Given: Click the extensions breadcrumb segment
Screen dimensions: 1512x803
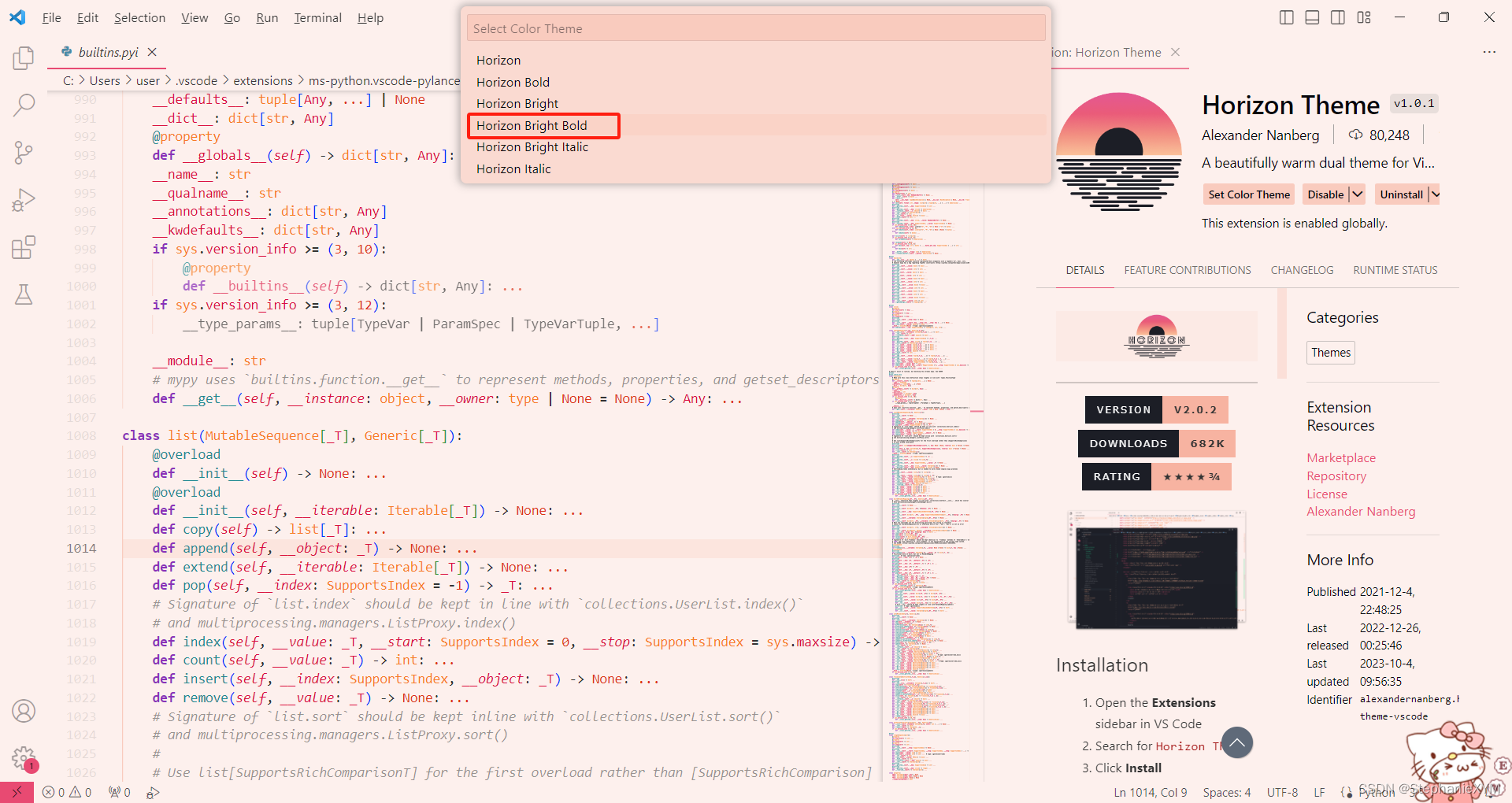Looking at the screenshot, I should [x=263, y=80].
